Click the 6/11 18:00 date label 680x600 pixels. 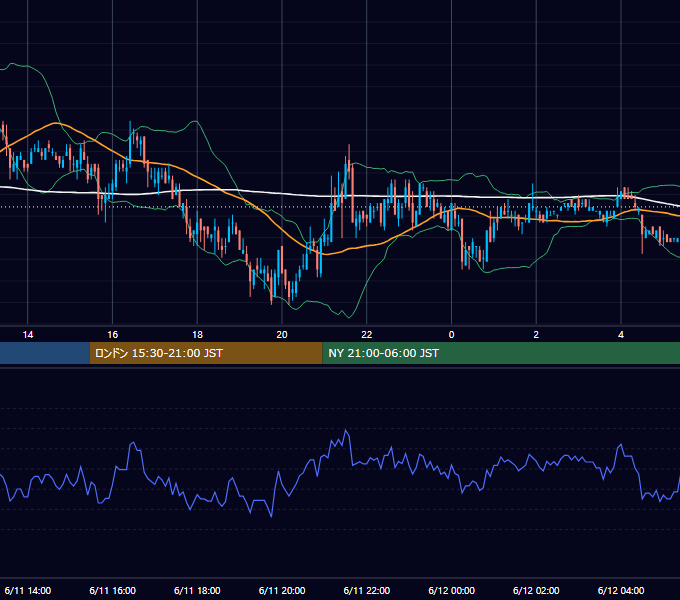click(197, 590)
